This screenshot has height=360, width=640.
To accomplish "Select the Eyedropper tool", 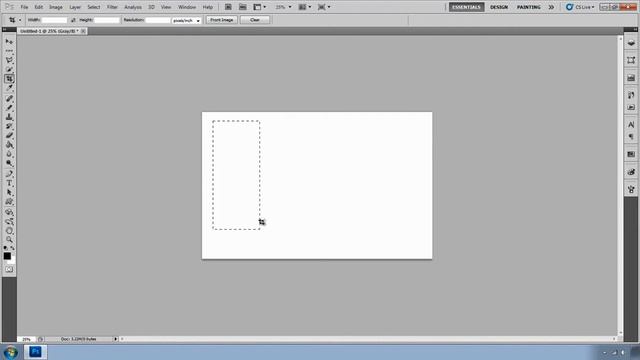I will (x=9, y=88).
